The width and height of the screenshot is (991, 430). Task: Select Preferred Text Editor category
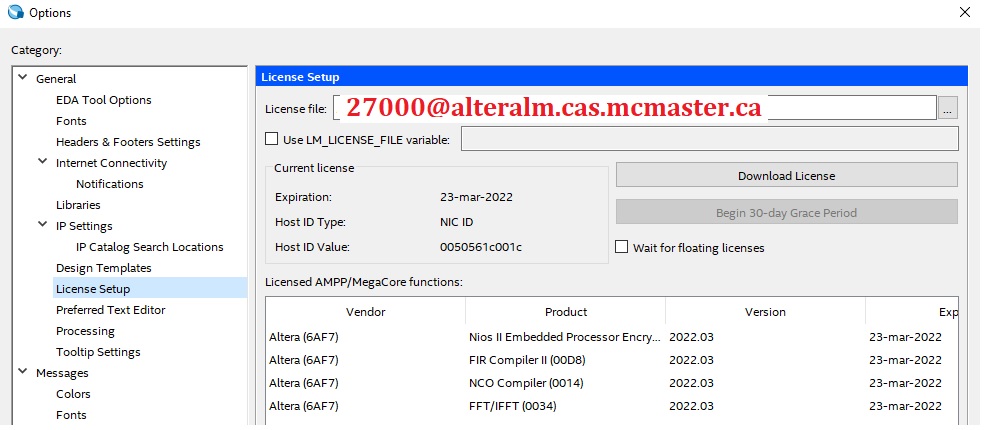point(111,310)
